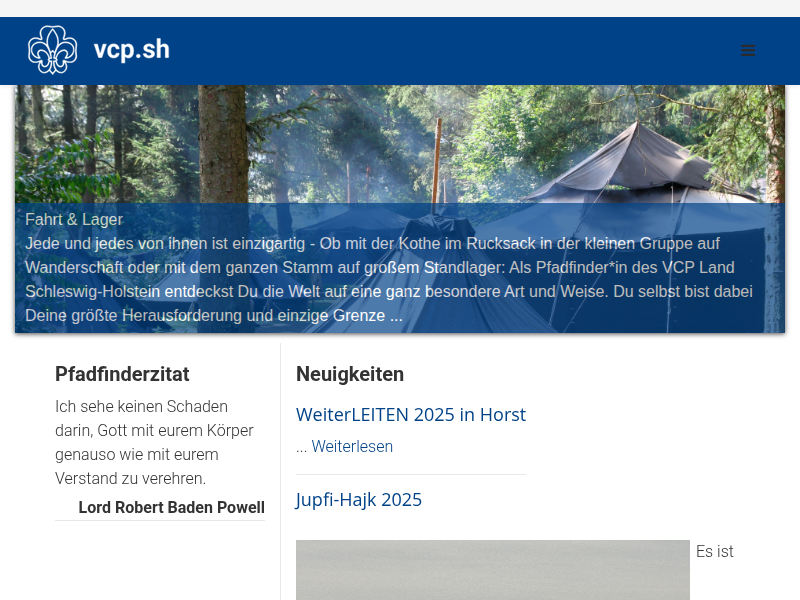Click the ellipsis before Weiterlesen

[x=302, y=448]
